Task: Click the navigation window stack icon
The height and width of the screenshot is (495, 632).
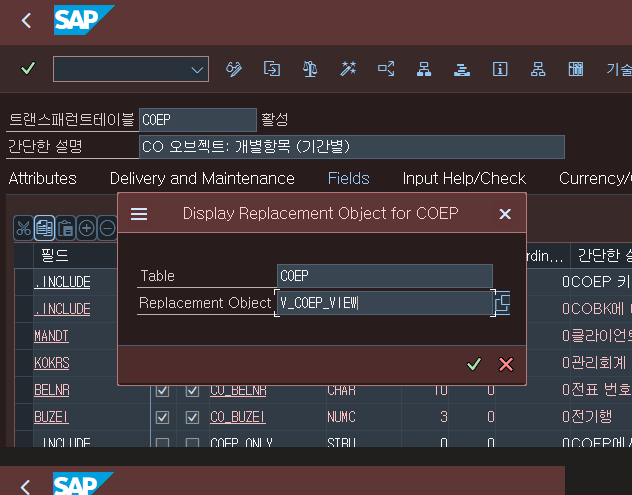Action: (x=462, y=69)
